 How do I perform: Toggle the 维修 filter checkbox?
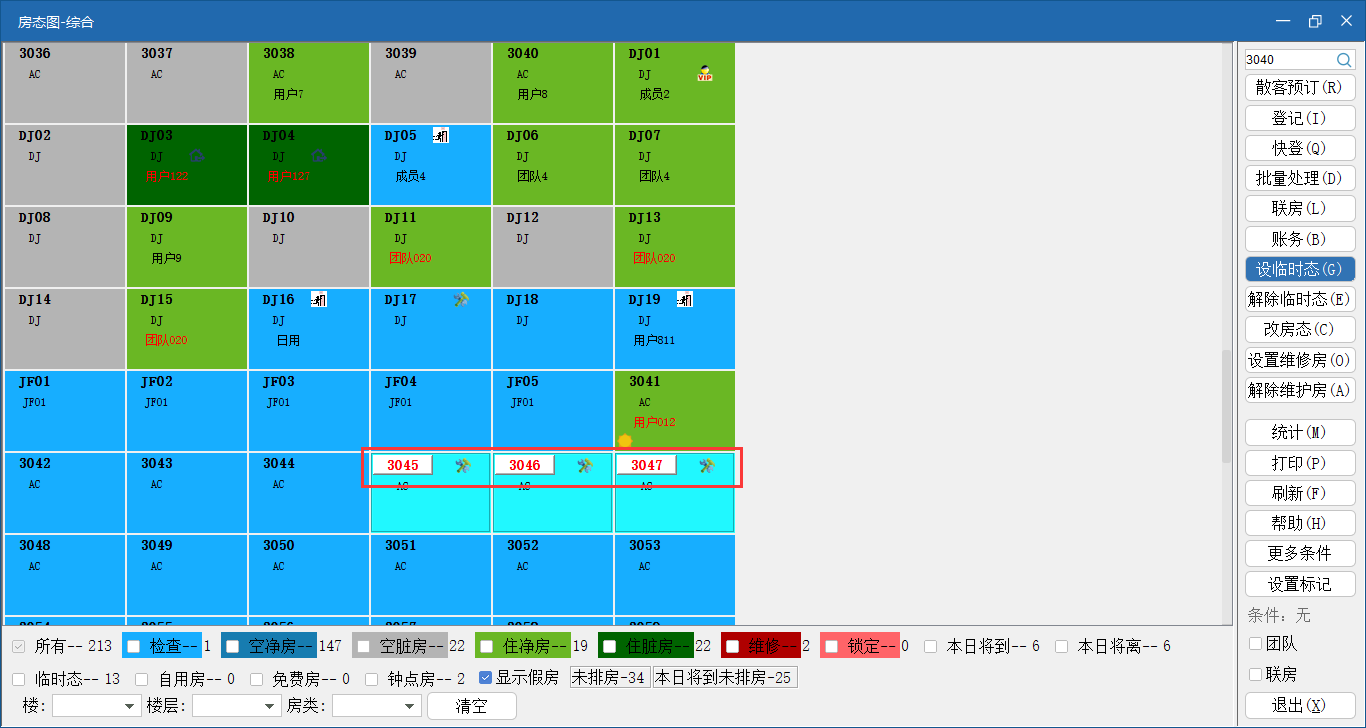pyautogui.click(x=732, y=647)
